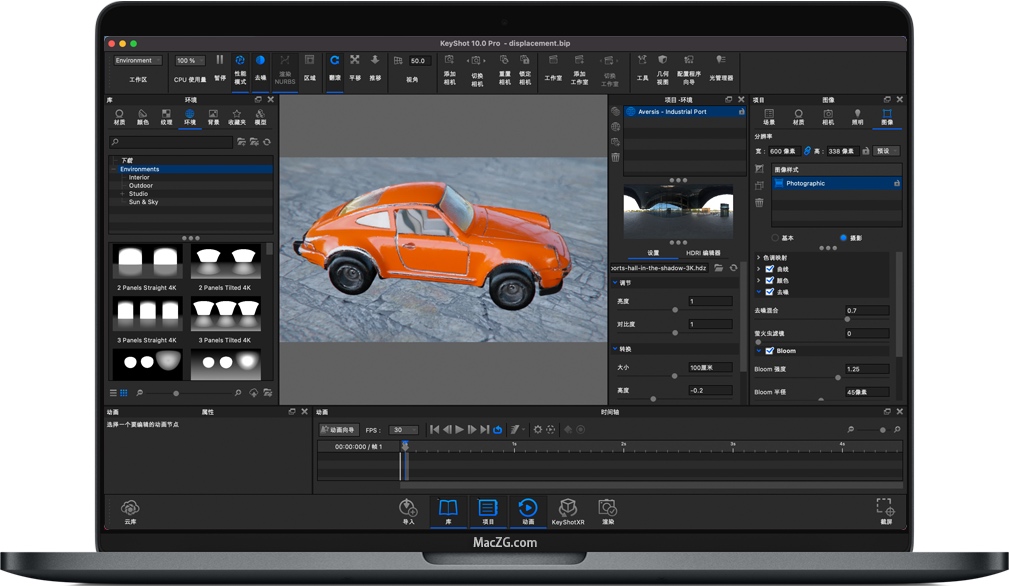Click the Import (导入) icon

pyautogui.click(x=408, y=509)
